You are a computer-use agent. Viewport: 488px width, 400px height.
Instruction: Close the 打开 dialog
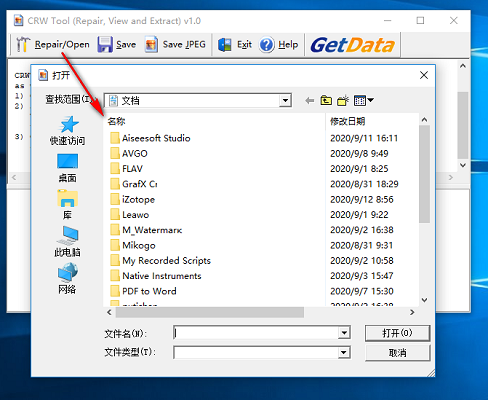(x=424, y=75)
